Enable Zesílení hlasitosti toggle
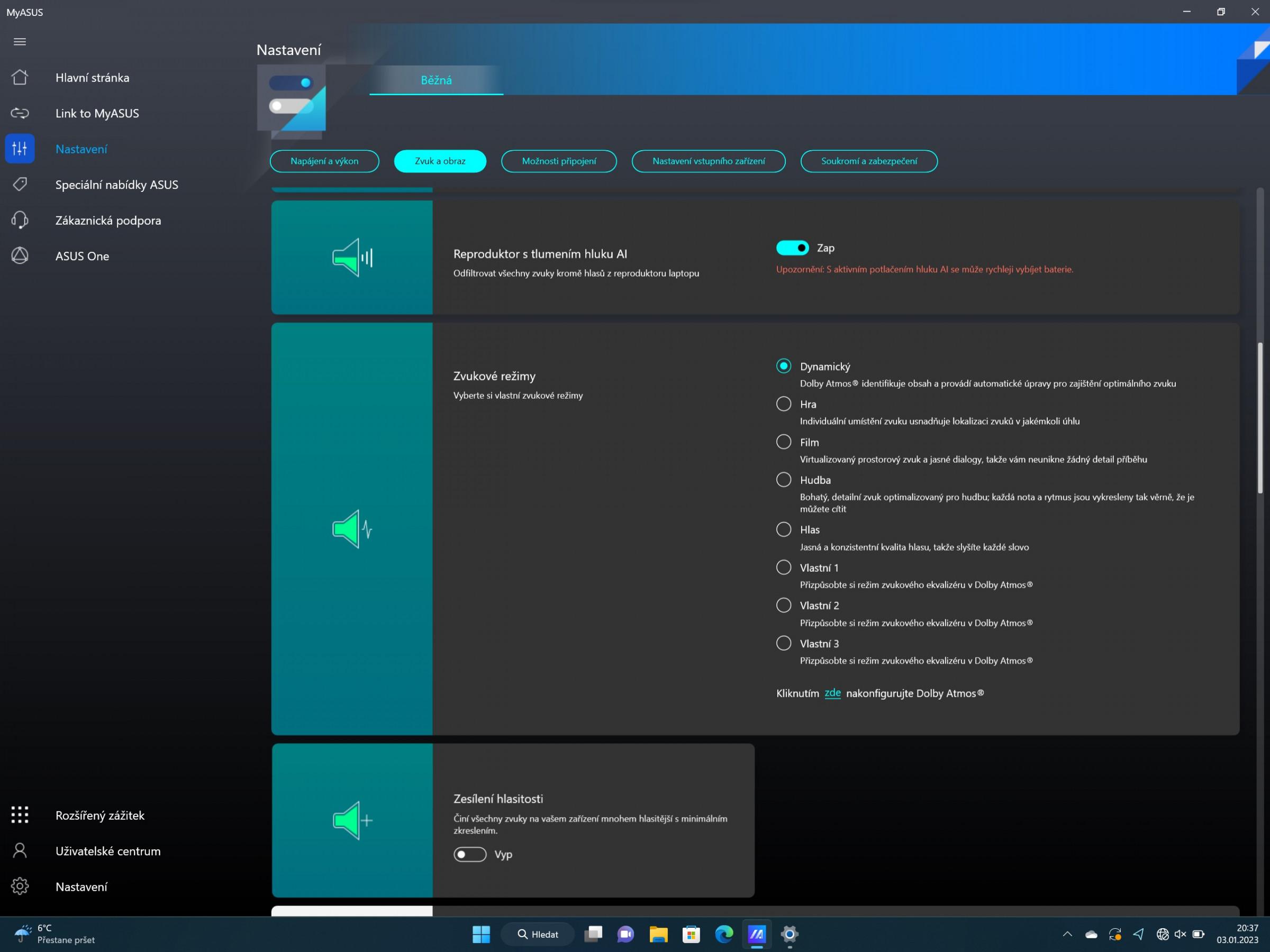The image size is (1270, 952). (x=470, y=854)
